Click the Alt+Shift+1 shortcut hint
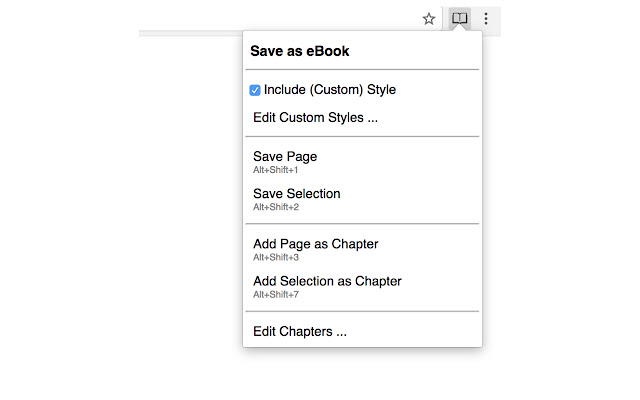 [x=276, y=170]
